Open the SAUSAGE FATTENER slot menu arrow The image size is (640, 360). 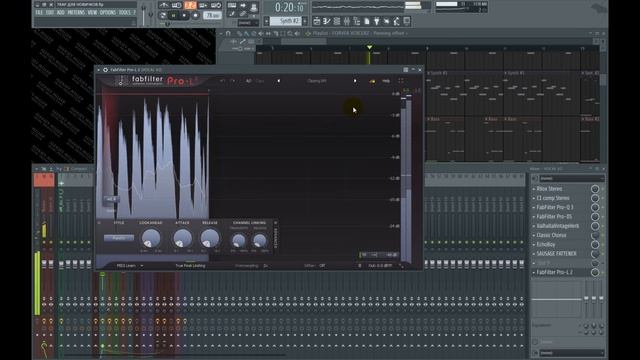click(534, 254)
